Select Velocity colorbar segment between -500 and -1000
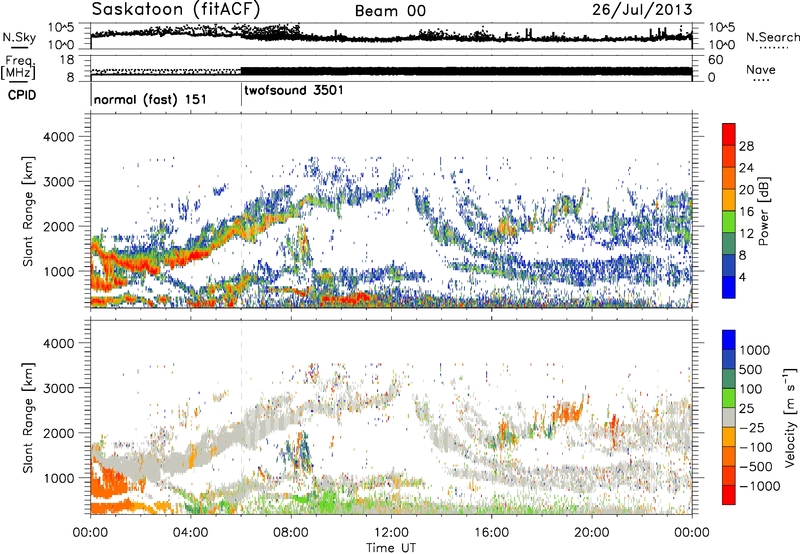Image resolution: width=800 pixels, height=554 pixels. 729,475
